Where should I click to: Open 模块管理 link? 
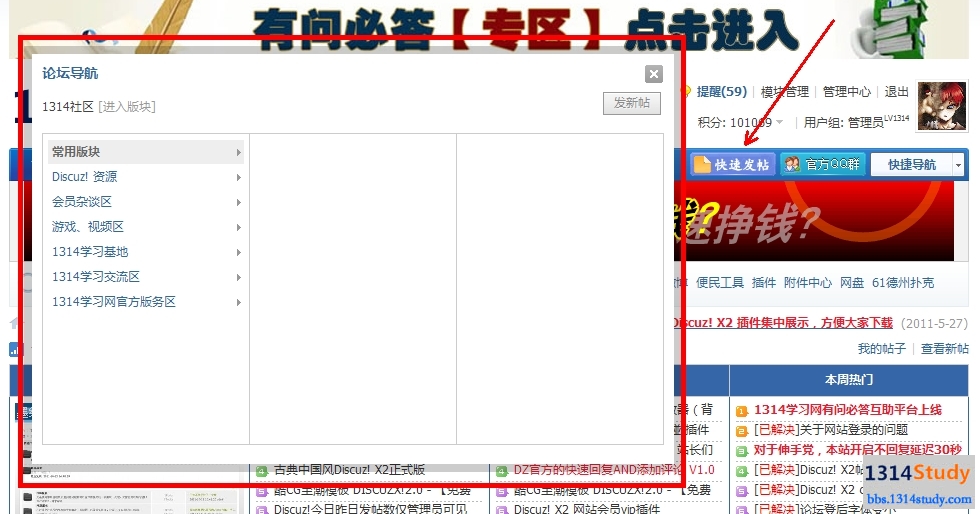point(784,92)
